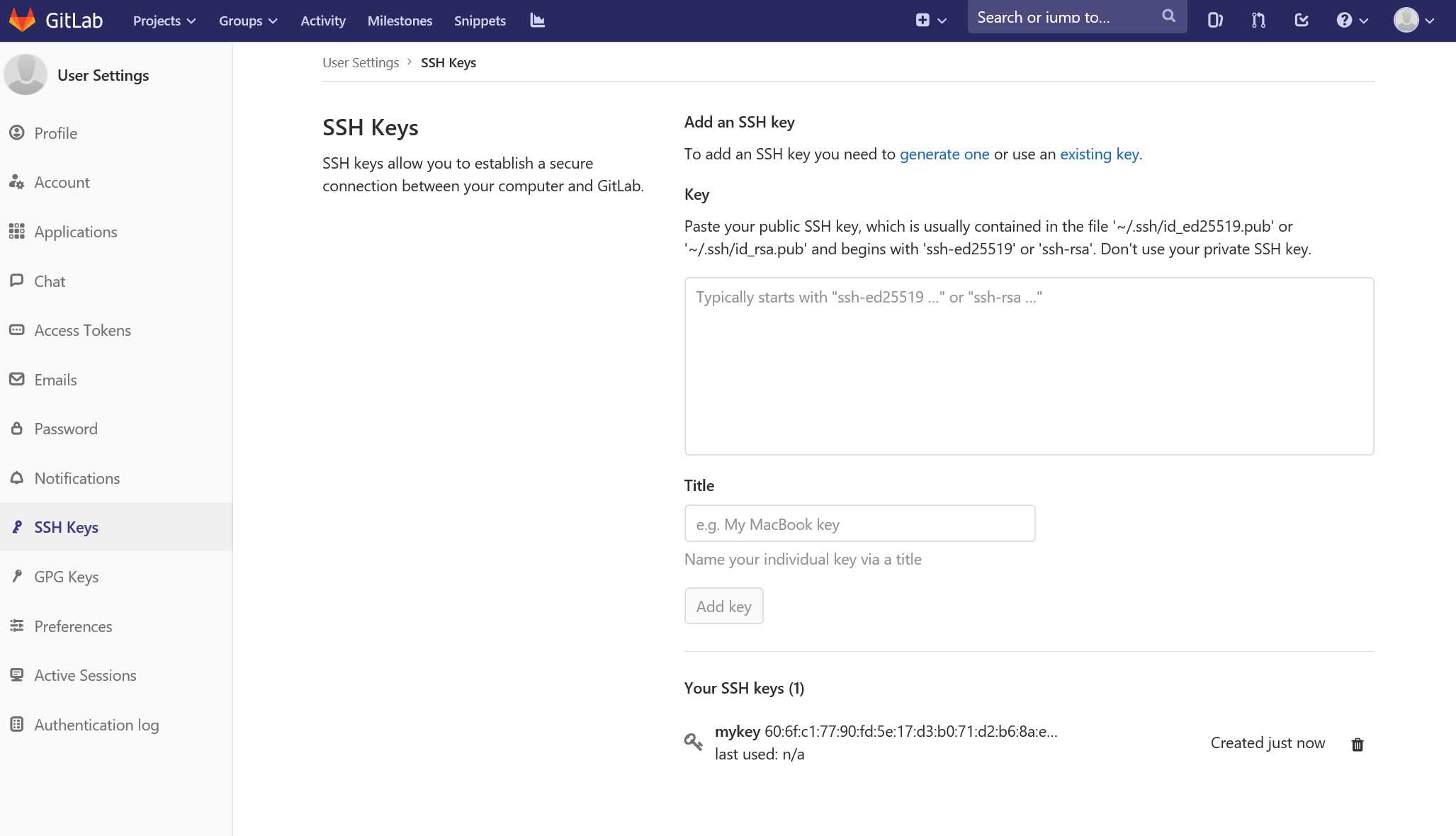Click the Profile icon in sidebar
The height and width of the screenshot is (836, 1456).
pyautogui.click(x=17, y=132)
